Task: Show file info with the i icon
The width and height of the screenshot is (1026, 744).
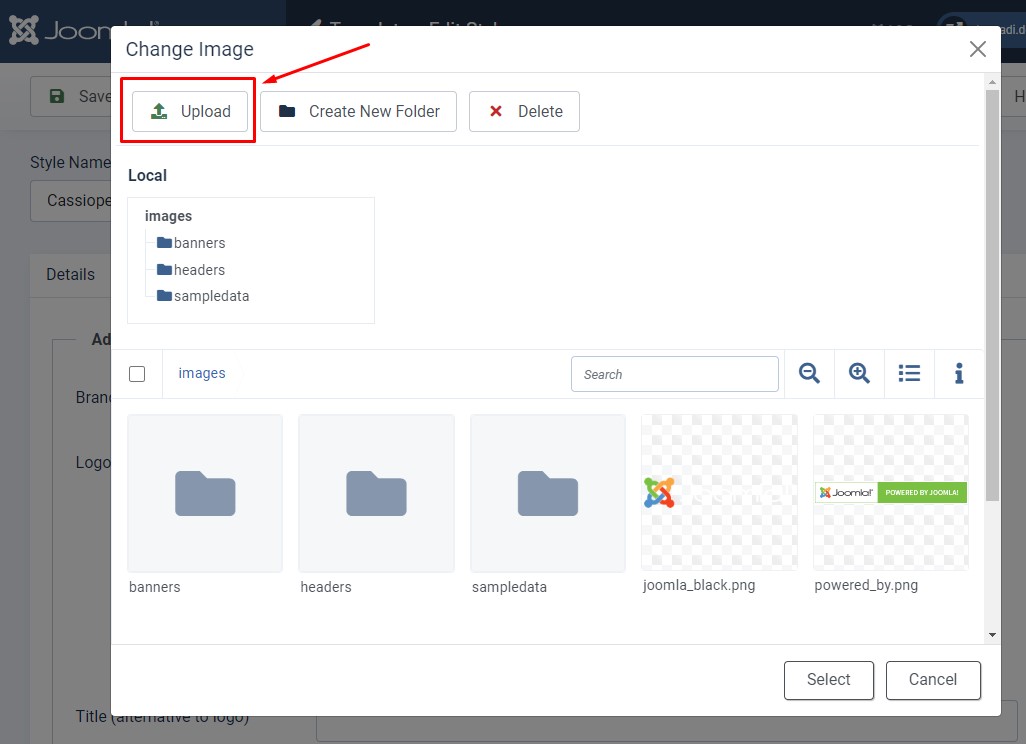Action: 959,373
